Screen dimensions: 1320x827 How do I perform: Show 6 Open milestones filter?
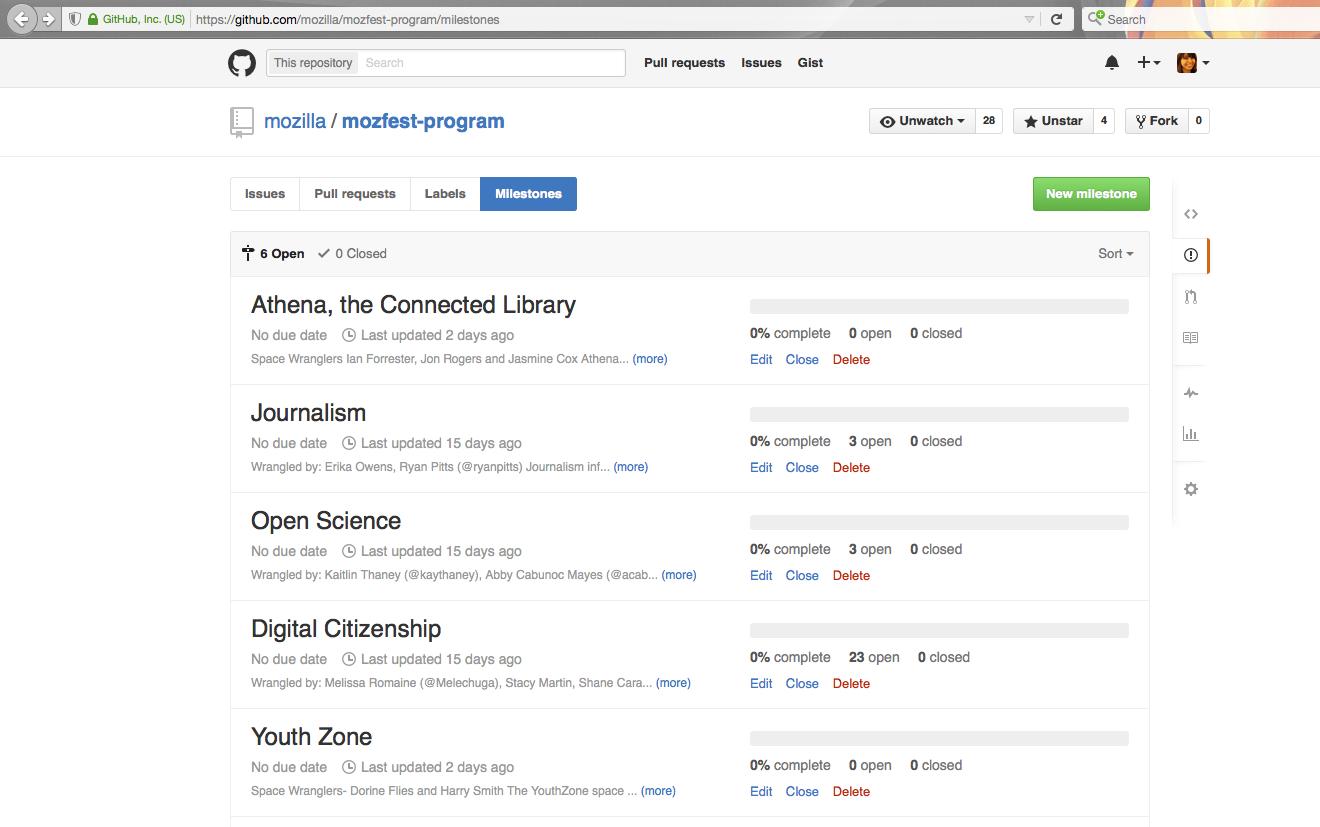273,254
